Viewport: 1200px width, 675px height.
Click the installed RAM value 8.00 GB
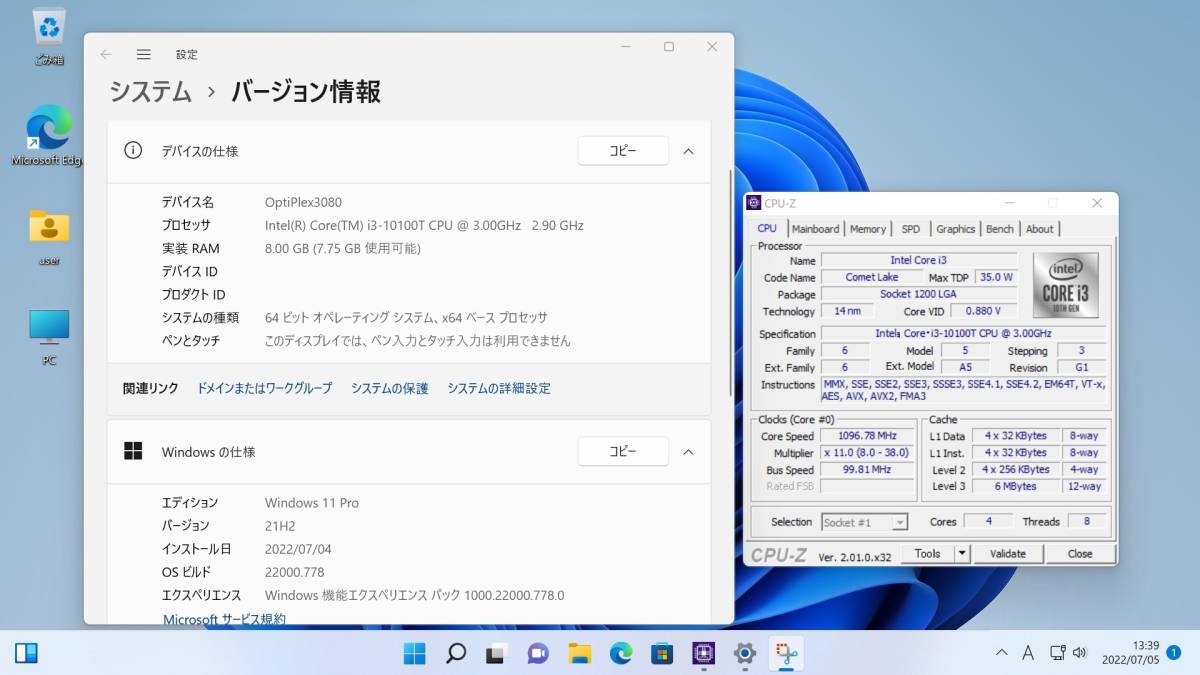[x=342, y=248]
